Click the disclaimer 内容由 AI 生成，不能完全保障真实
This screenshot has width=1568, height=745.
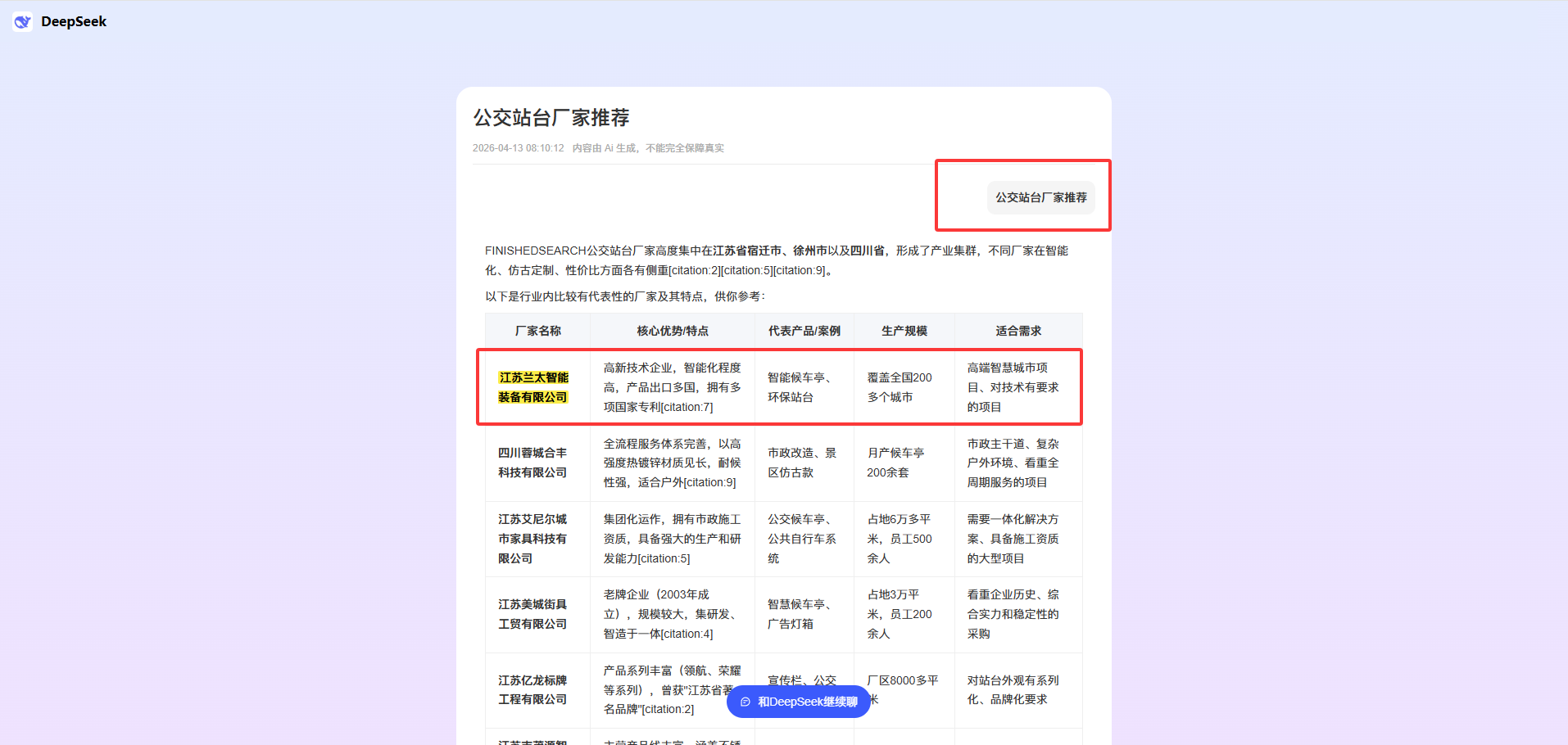pos(648,148)
